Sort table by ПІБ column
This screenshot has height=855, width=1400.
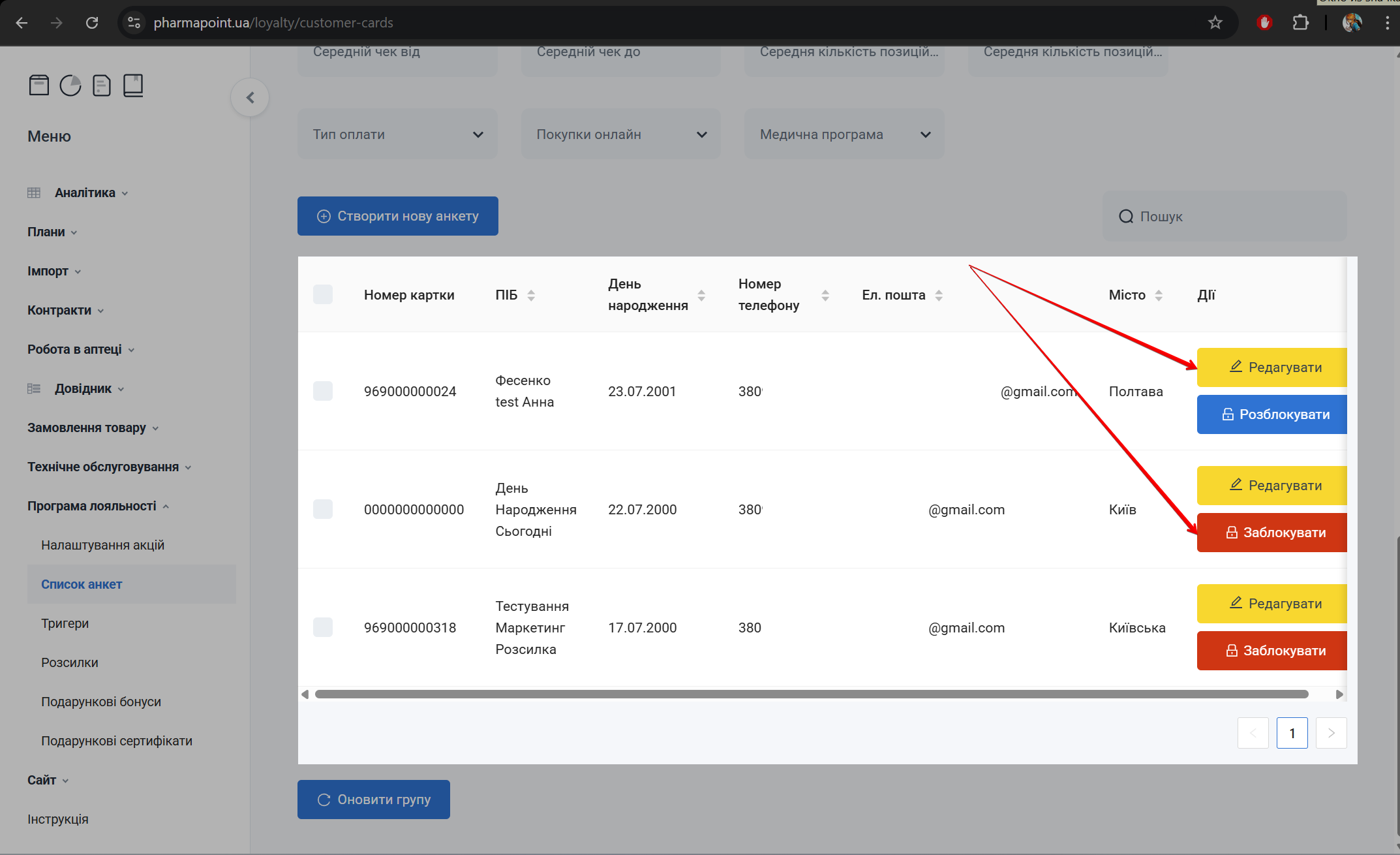pyautogui.click(x=531, y=295)
